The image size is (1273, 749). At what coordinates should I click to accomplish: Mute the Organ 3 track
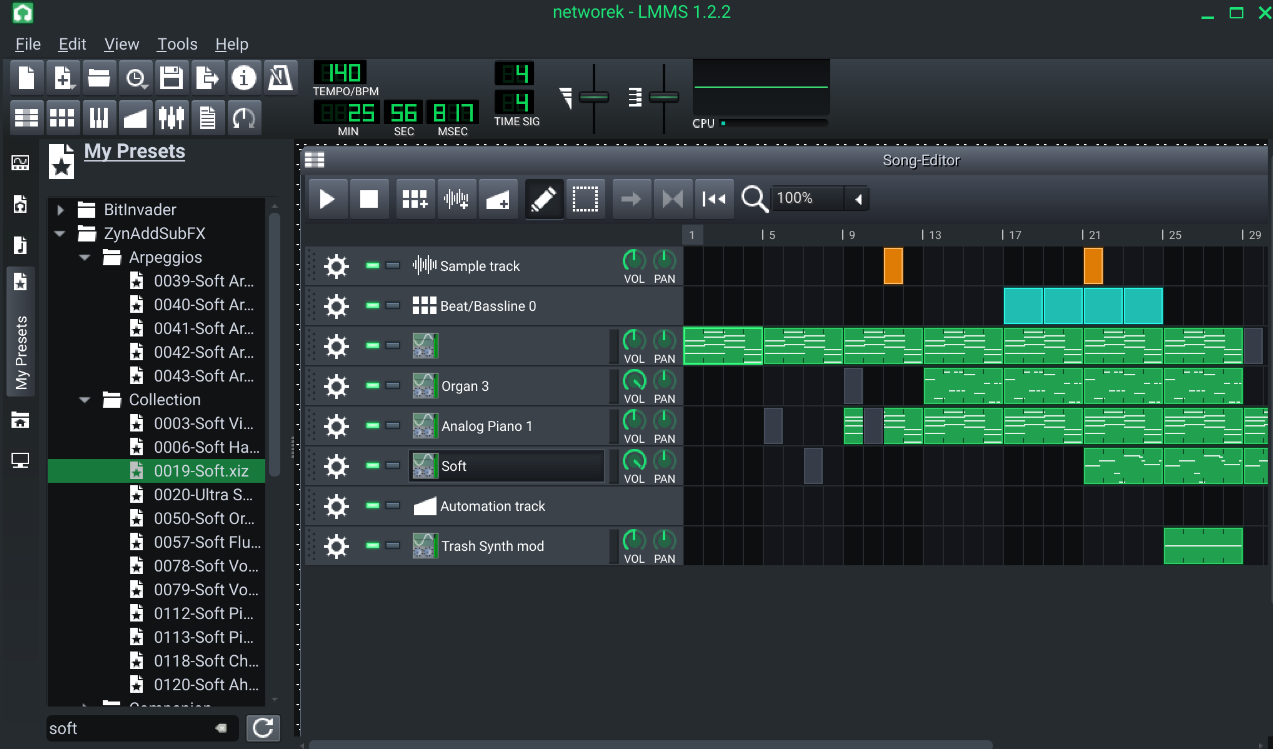(x=373, y=385)
